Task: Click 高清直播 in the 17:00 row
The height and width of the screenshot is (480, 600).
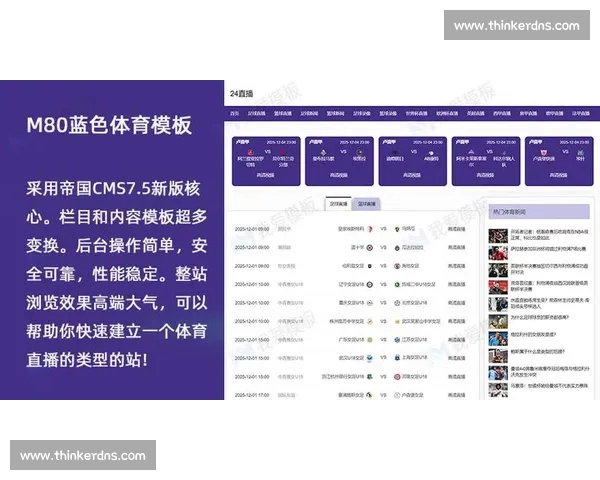Action: click(457, 395)
